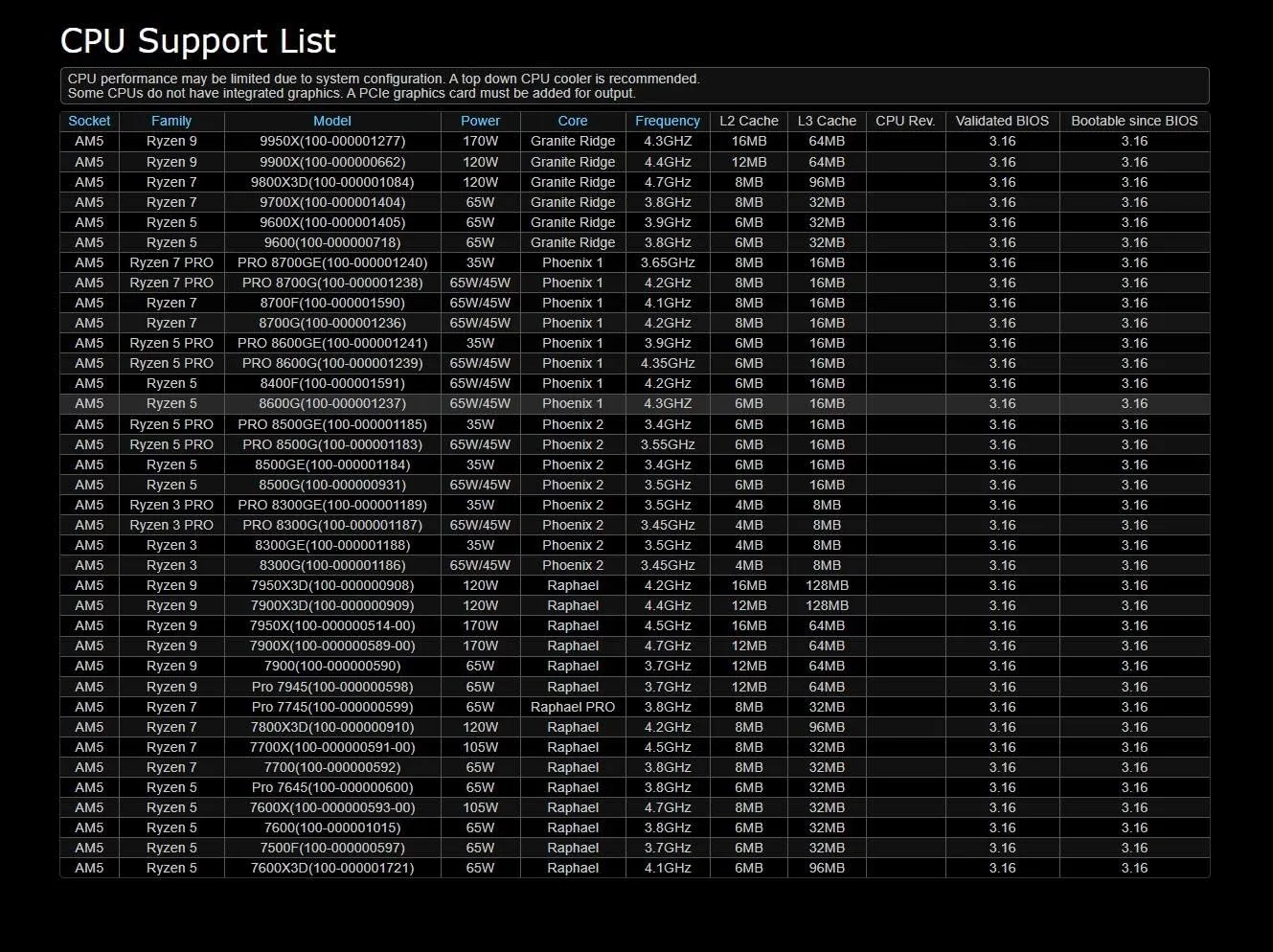Click the Model column header
1273x952 pixels.
click(332, 121)
